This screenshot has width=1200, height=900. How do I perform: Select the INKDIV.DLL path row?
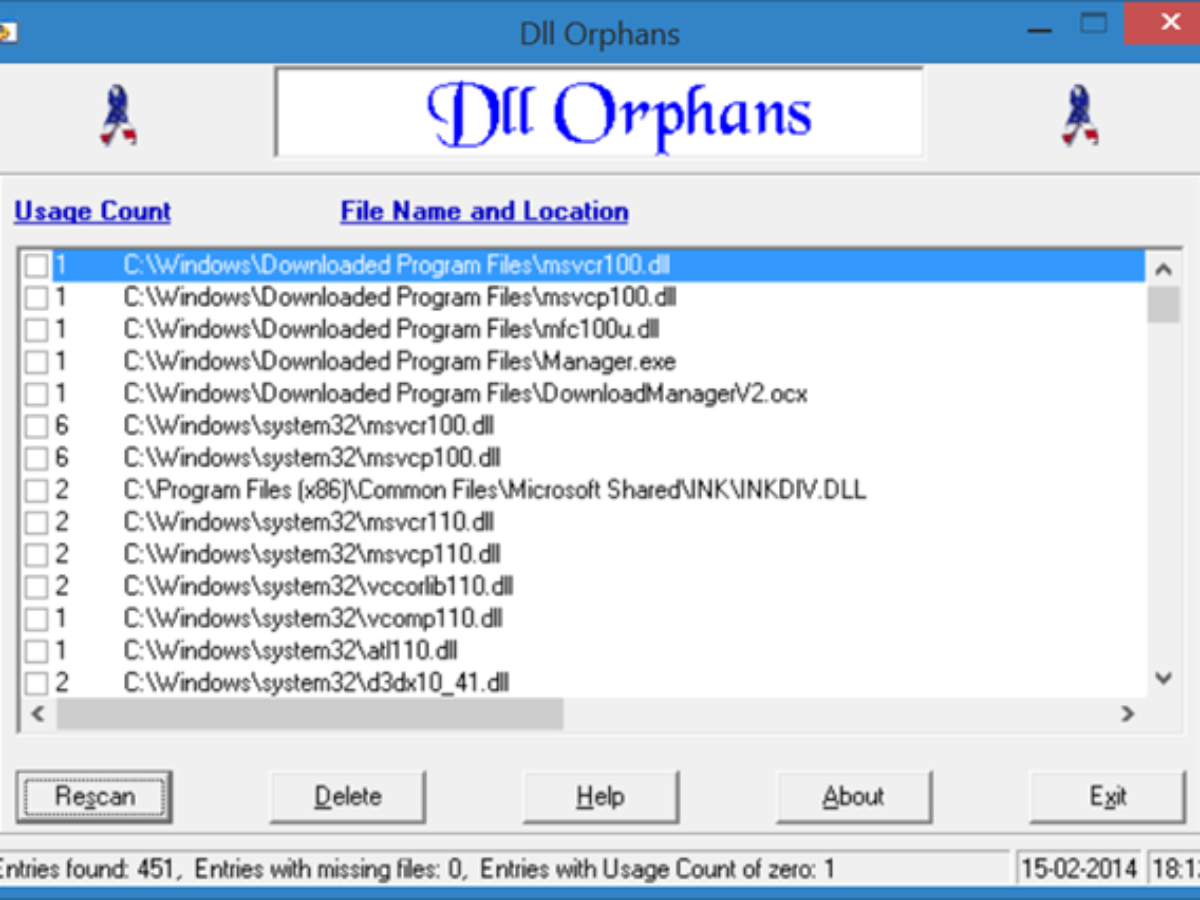[495, 489]
